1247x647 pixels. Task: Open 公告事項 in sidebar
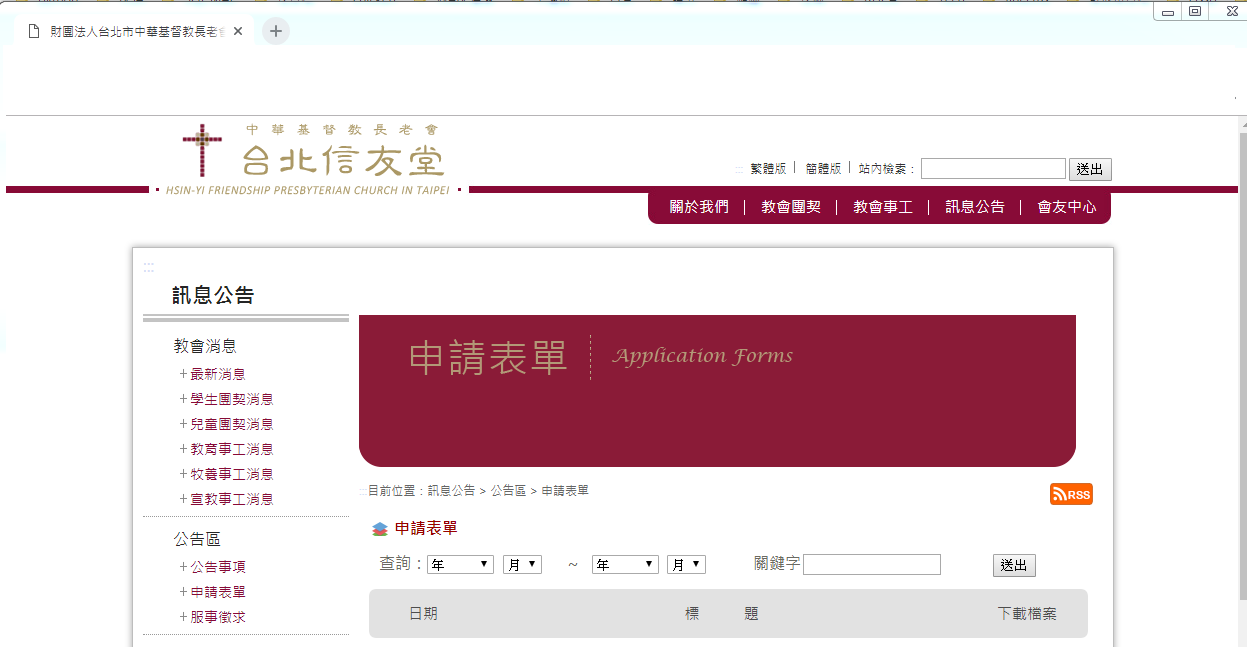[x=218, y=567]
